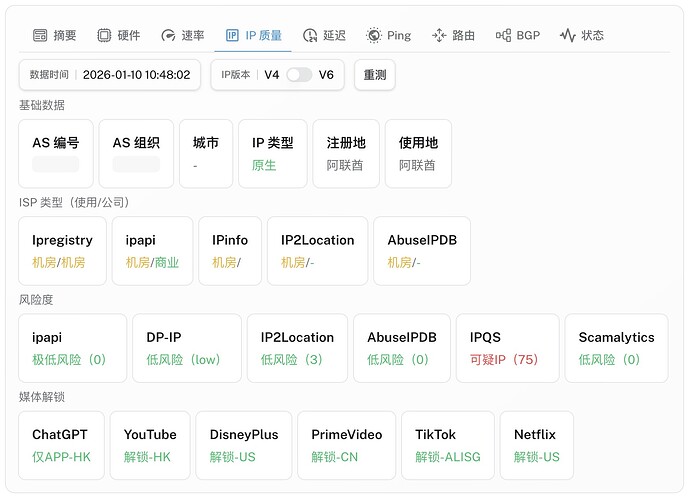Click the AS 编号 card
This screenshot has width=689, height=499.
[56, 153]
